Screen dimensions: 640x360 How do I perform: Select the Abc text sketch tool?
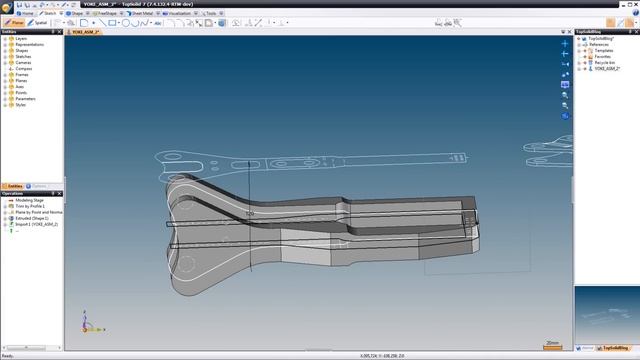158,23
